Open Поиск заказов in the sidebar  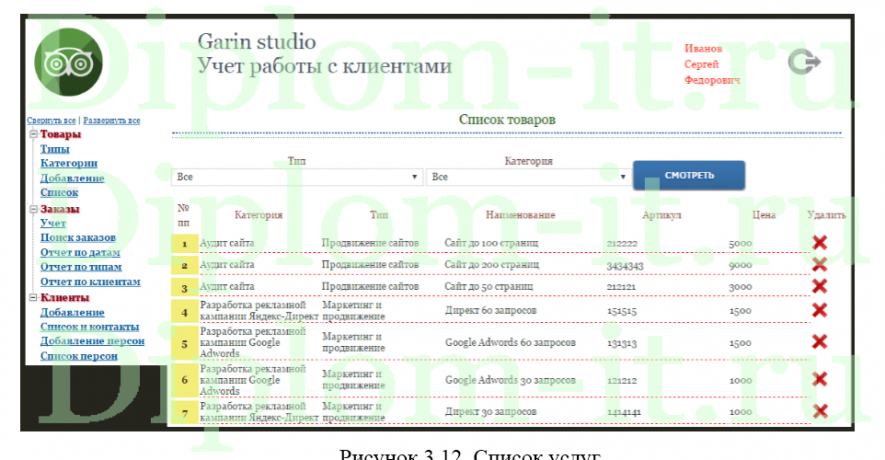coord(78,238)
